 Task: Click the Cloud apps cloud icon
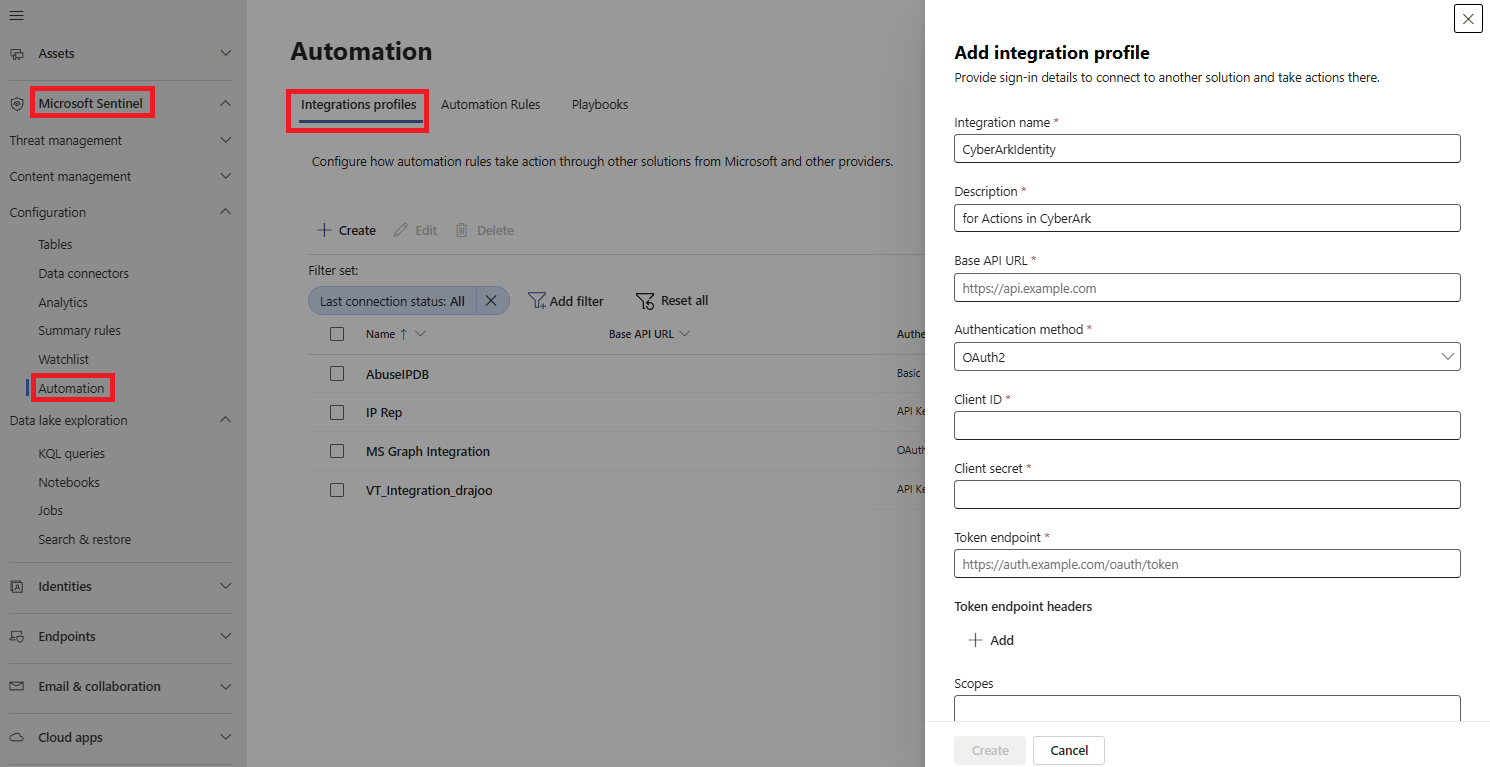coord(17,737)
